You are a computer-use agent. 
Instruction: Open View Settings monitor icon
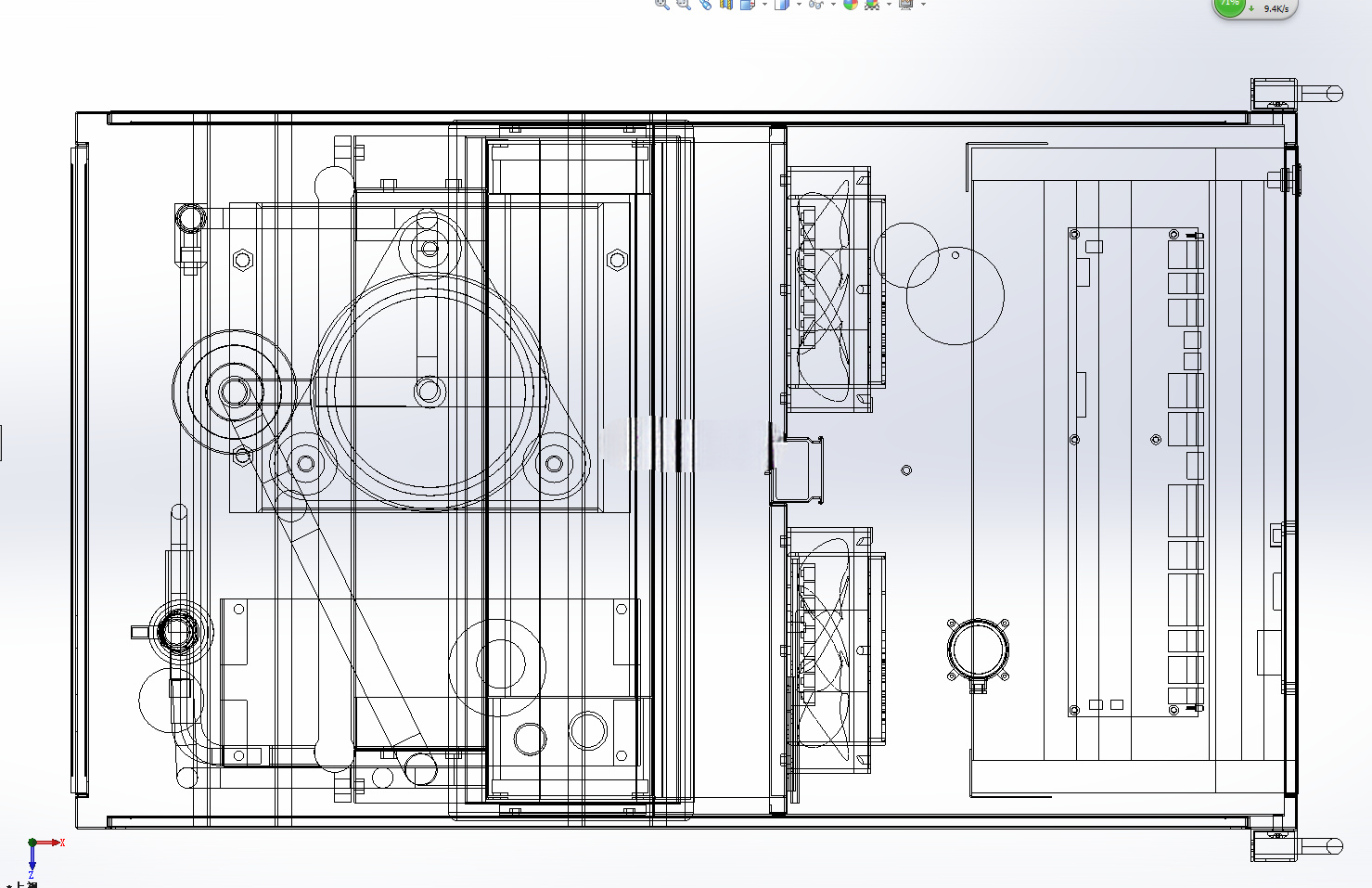tap(906, 4)
